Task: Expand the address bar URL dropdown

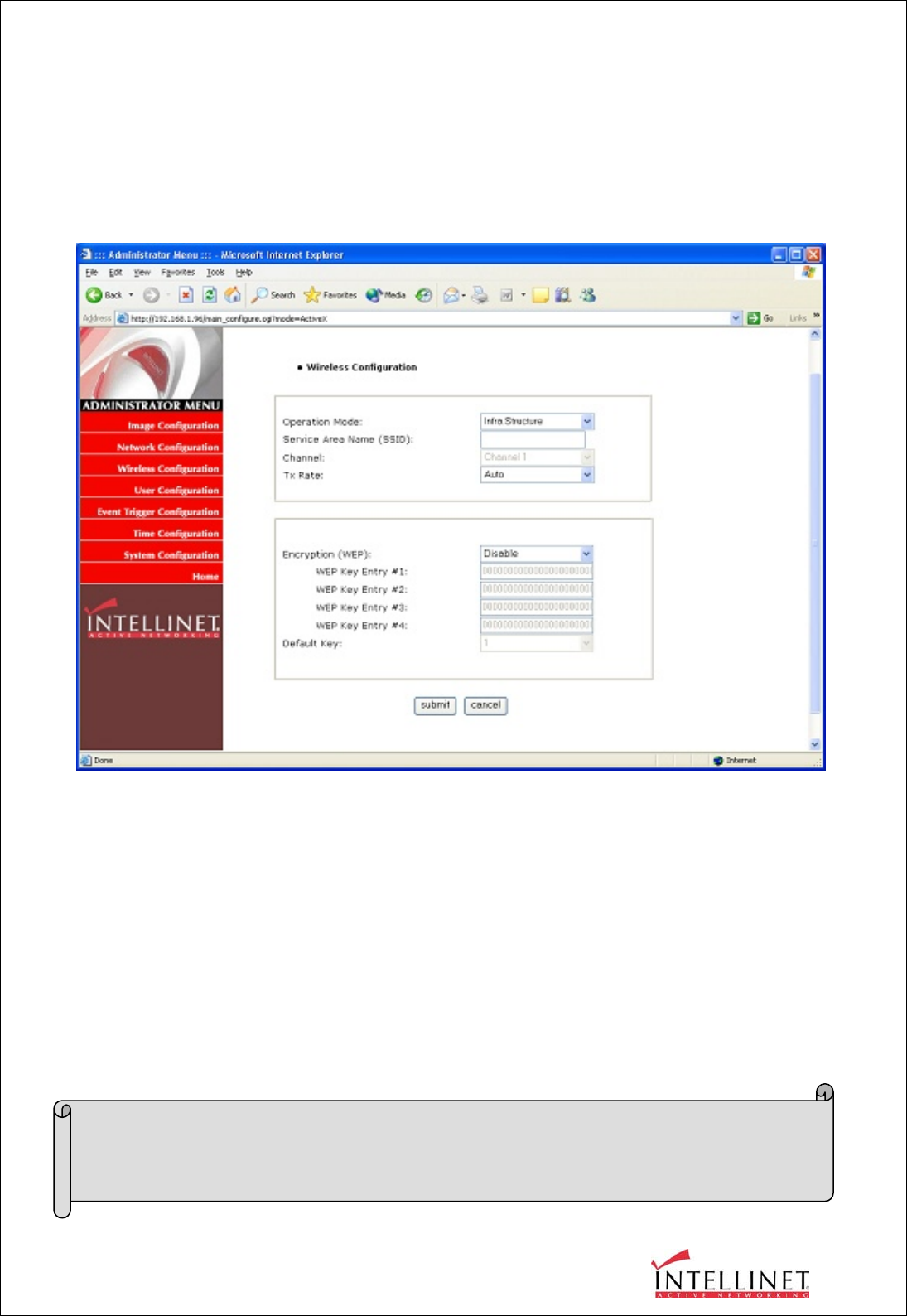Action: coord(736,318)
